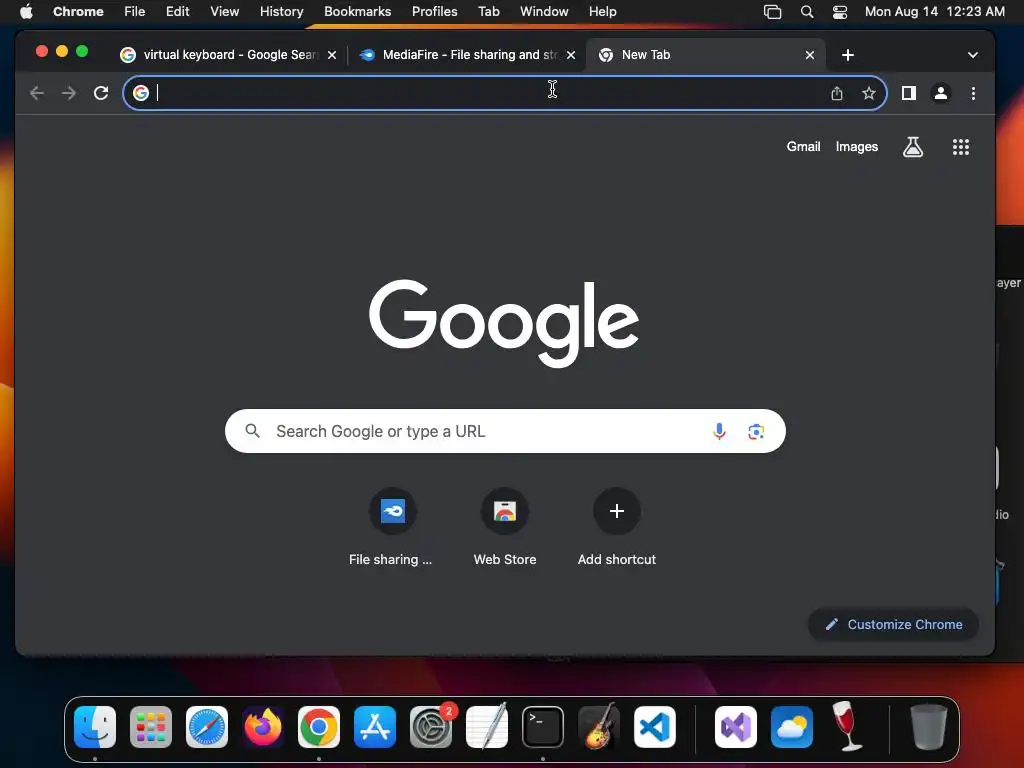
Task: Open TextEdit from the Dock
Action: 487,727
